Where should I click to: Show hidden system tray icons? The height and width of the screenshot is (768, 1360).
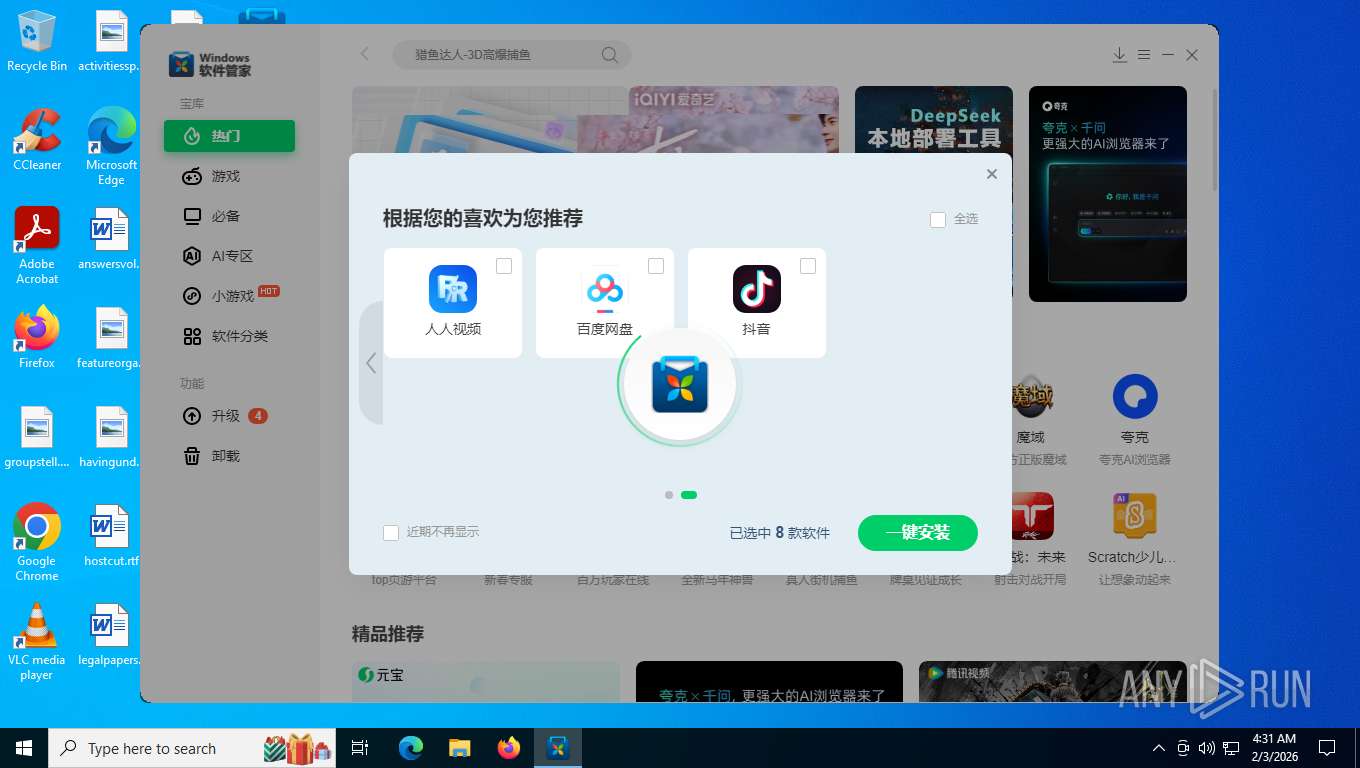pos(1159,748)
